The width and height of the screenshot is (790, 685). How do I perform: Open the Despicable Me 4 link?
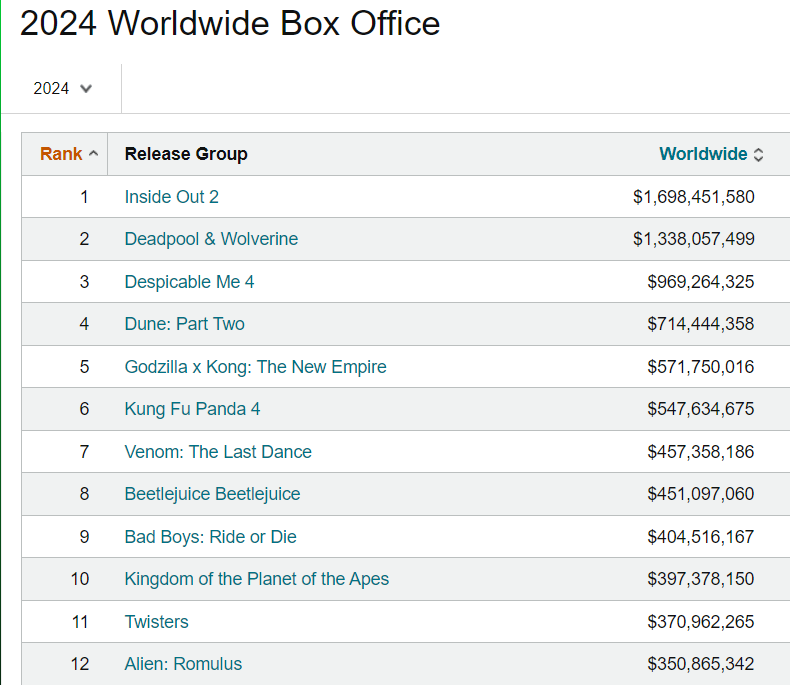[x=189, y=282]
